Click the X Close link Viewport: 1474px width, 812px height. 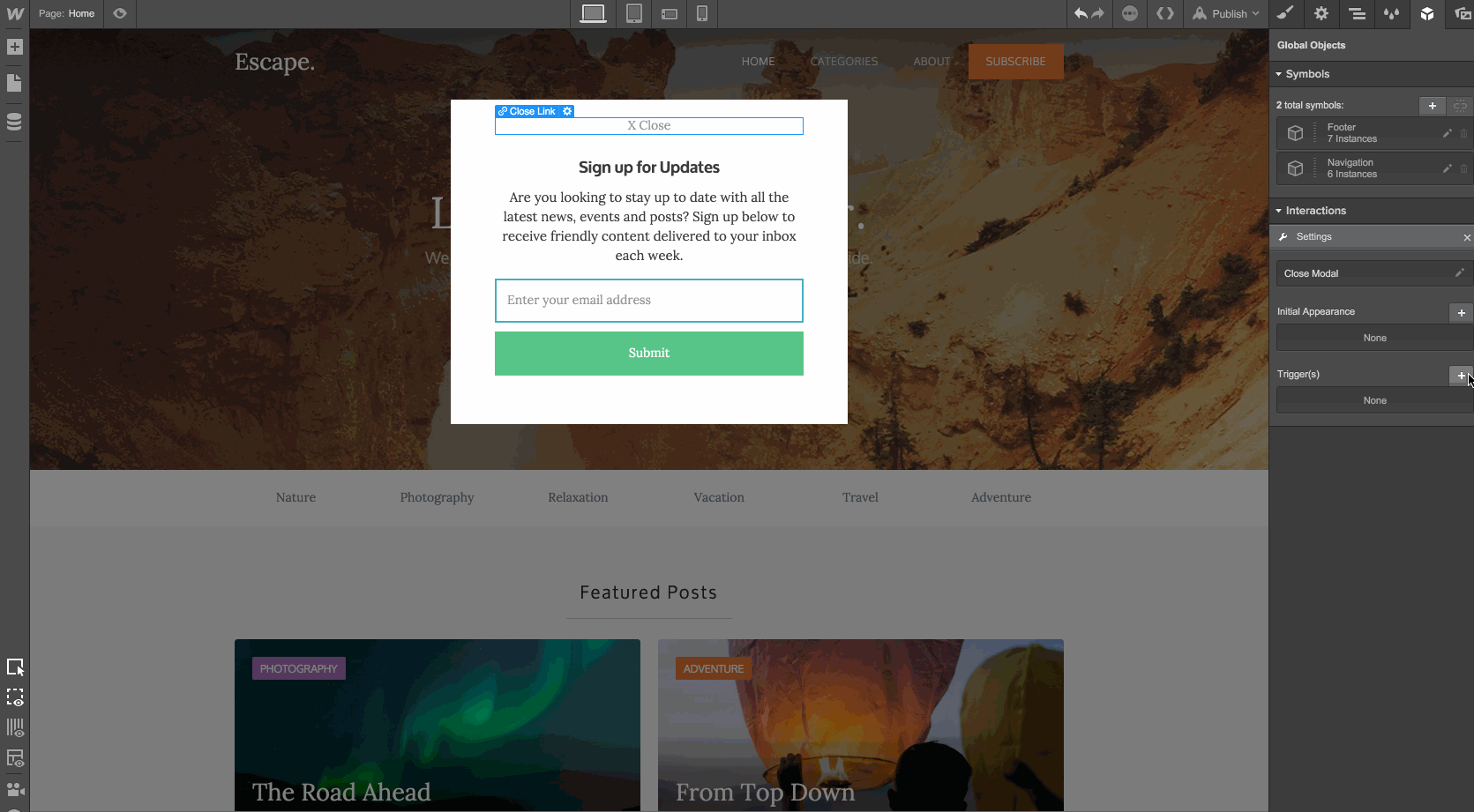[x=649, y=126]
